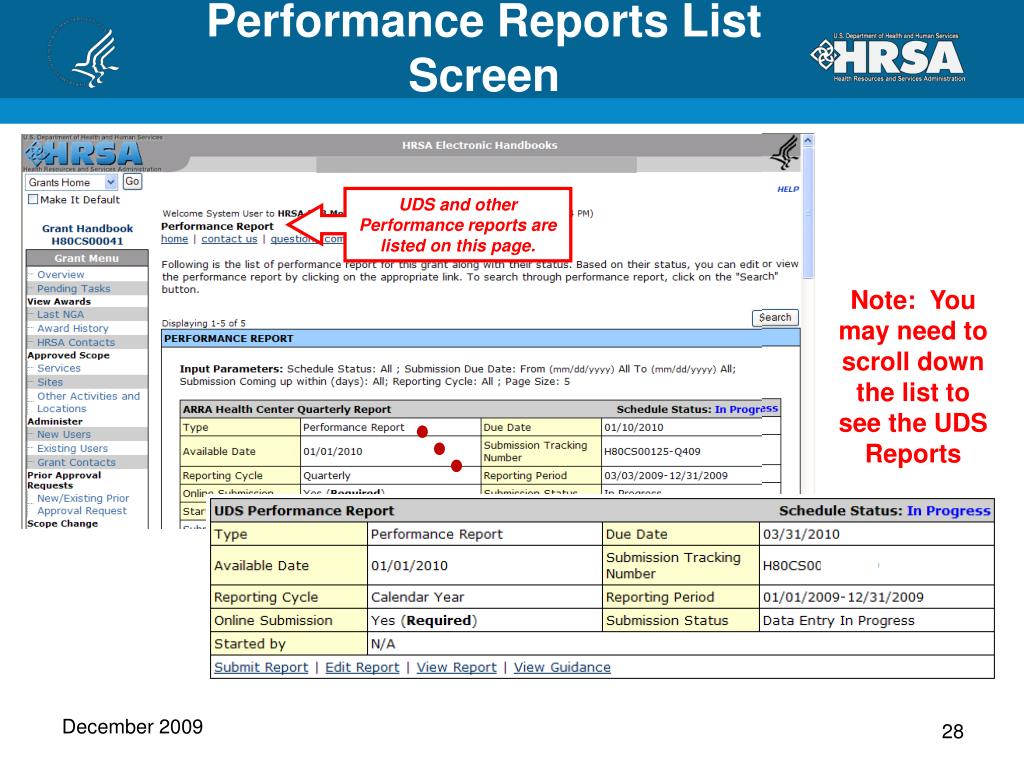Click the page scrollbar up arrow

tap(808, 140)
